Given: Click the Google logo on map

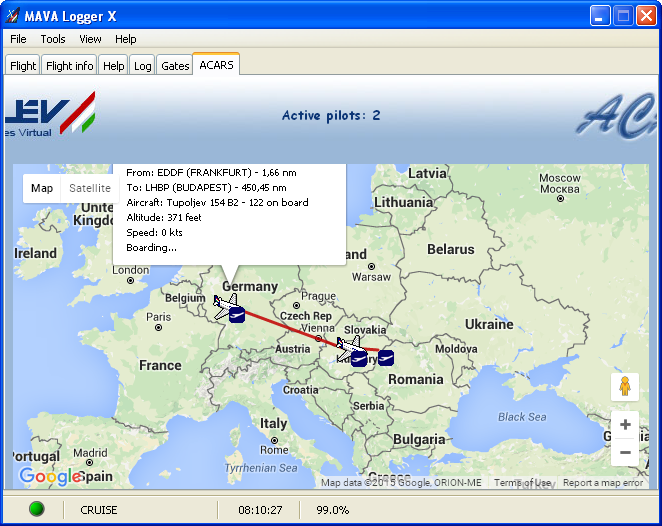Looking at the screenshot, I should point(50,476).
